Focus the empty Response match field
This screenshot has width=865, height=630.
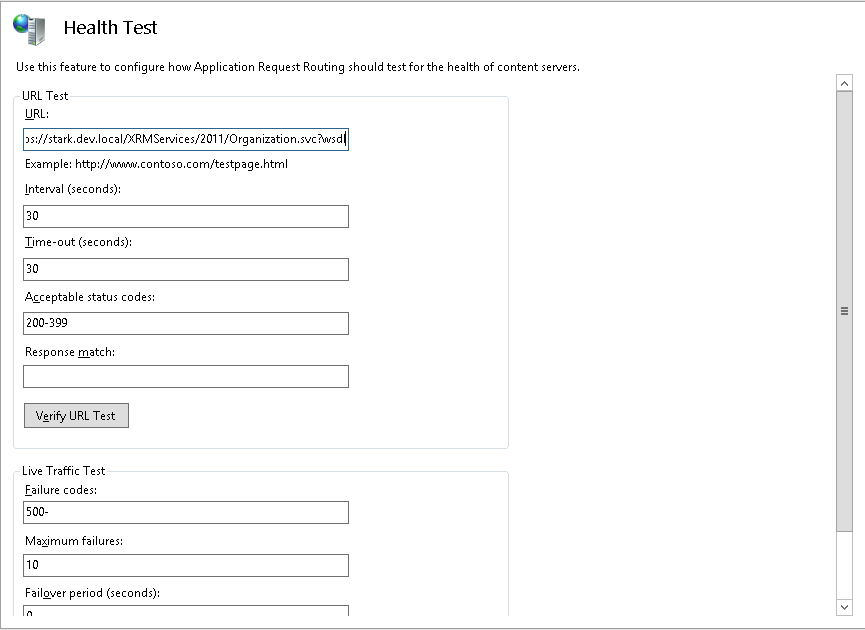186,376
